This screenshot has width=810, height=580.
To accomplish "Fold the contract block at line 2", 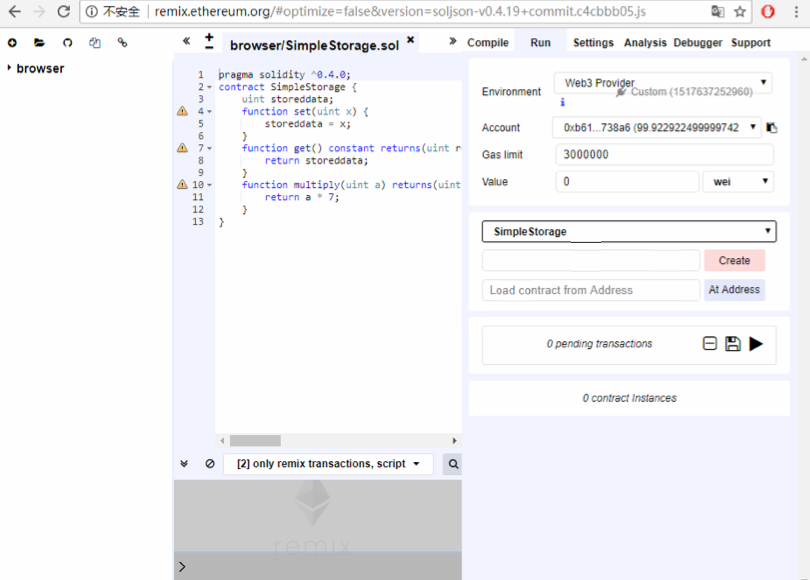I will click(210, 87).
